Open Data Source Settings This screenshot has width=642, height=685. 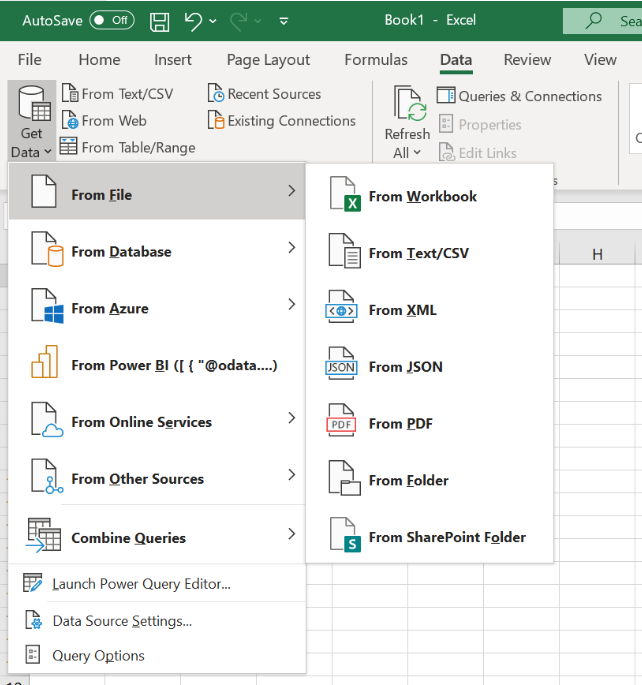[x=157, y=621]
